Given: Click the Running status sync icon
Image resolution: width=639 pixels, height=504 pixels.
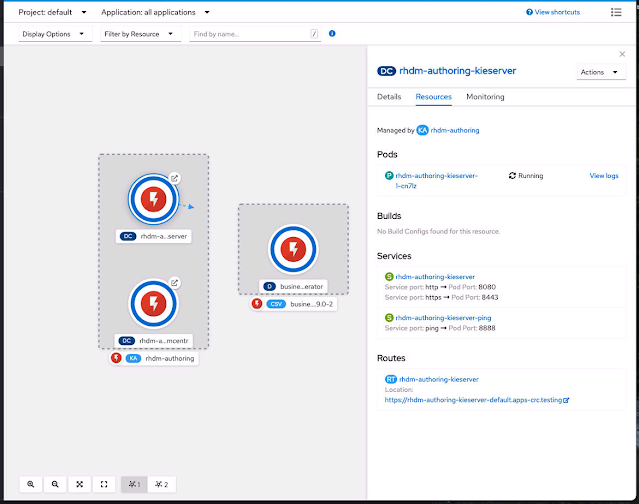Looking at the screenshot, I should pyautogui.click(x=512, y=176).
